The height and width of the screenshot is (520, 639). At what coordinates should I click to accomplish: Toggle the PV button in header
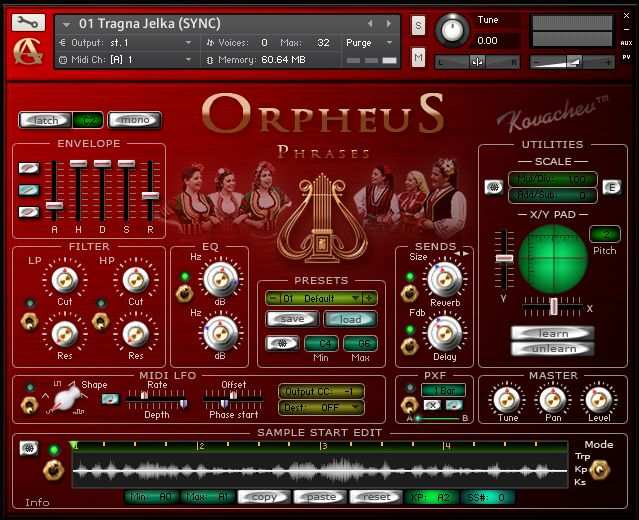(x=626, y=57)
